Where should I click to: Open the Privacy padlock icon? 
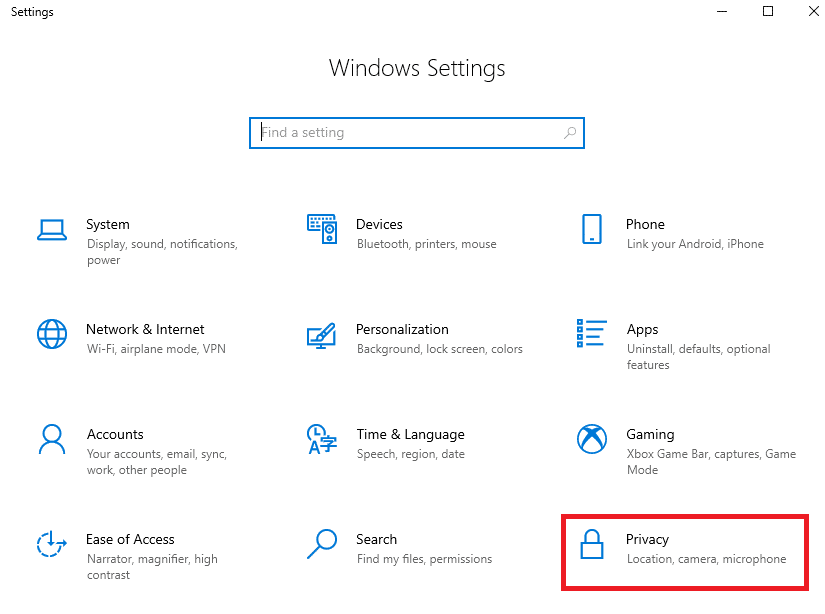592,544
